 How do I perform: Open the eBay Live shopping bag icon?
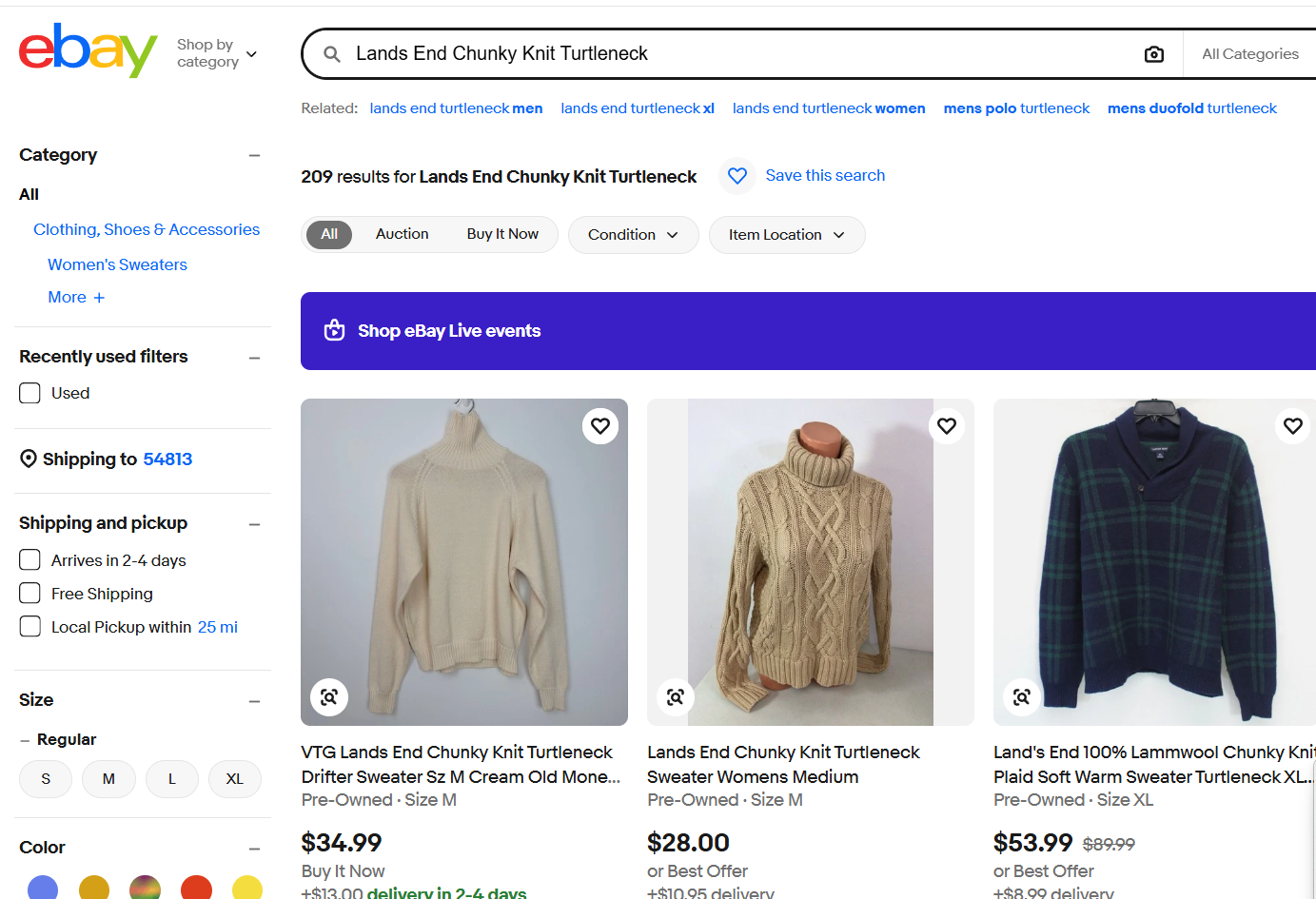pyautogui.click(x=334, y=330)
